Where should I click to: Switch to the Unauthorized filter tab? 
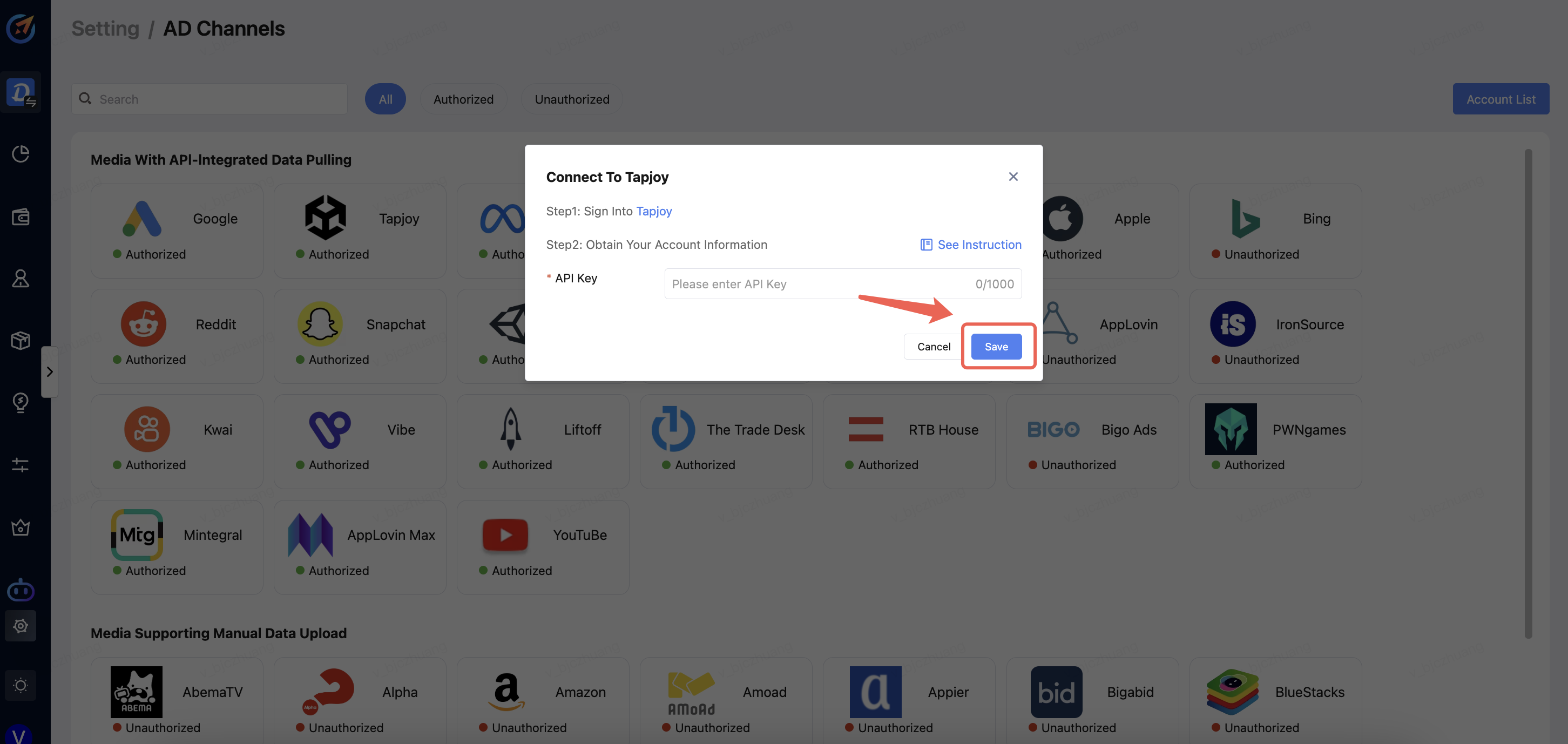click(572, 99)
